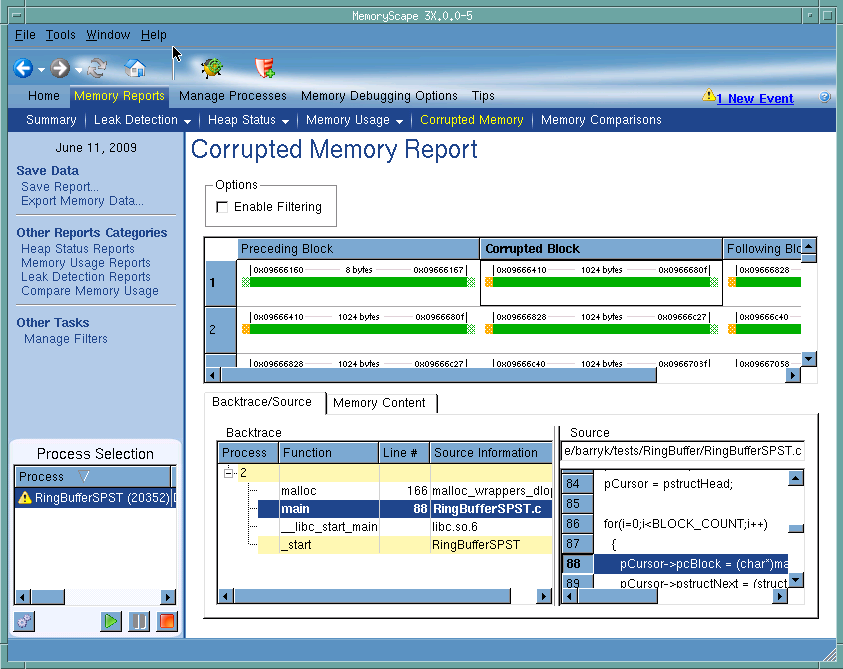Screen dimensions: 843x669
Task: Open the Leak Detection dropdown
Action: click(142, 120)
